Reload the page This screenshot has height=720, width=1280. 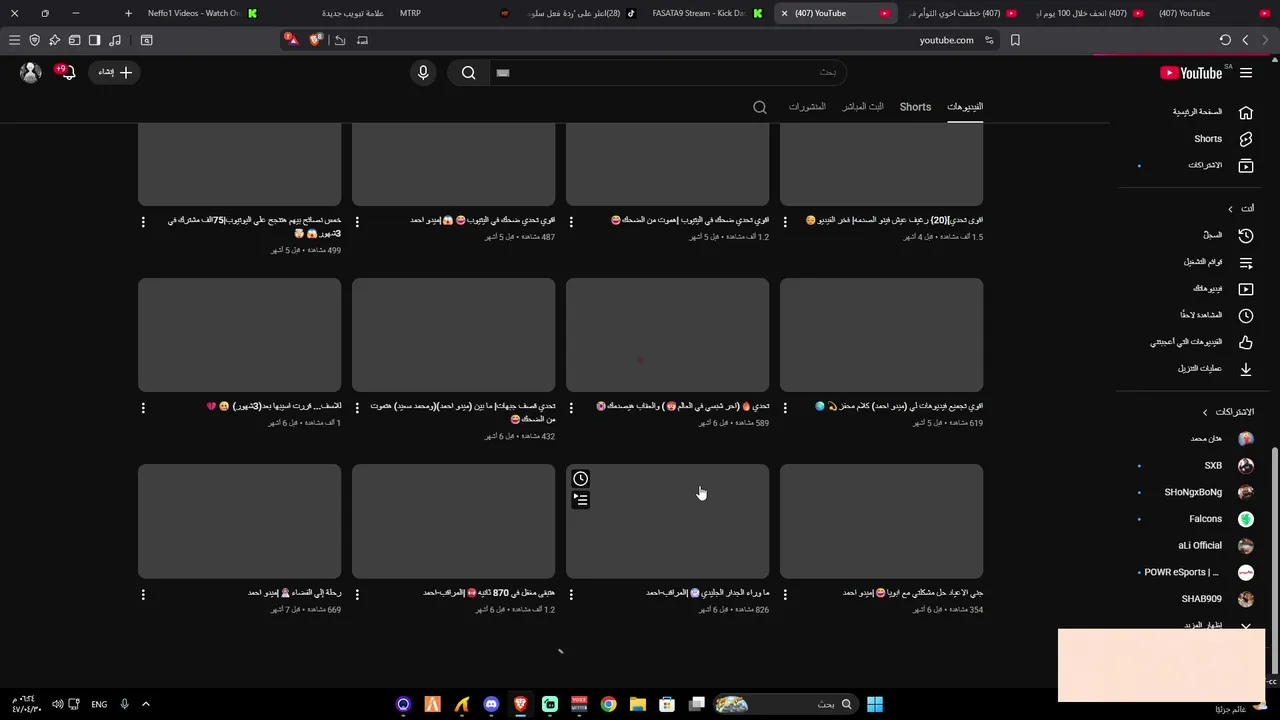coord(1225,40)
